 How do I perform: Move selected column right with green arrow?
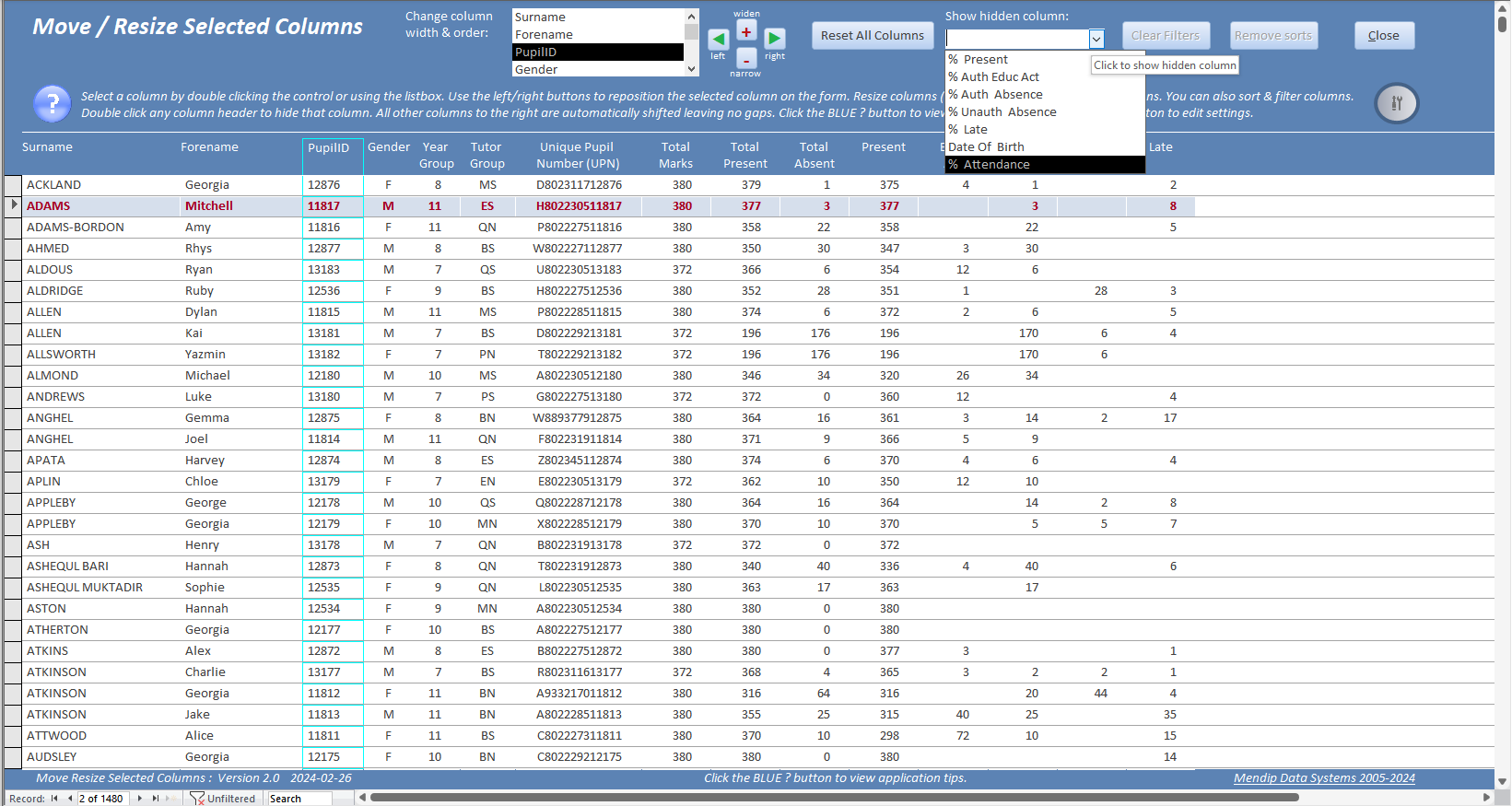(x=775, y=39)
